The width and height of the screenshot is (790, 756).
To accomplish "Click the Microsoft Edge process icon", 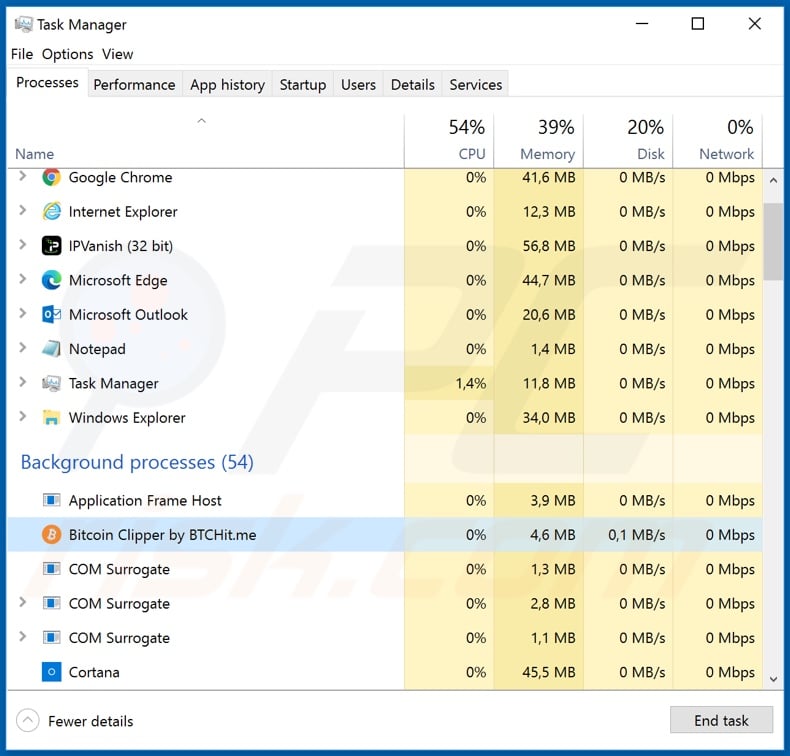I will 51,280.
